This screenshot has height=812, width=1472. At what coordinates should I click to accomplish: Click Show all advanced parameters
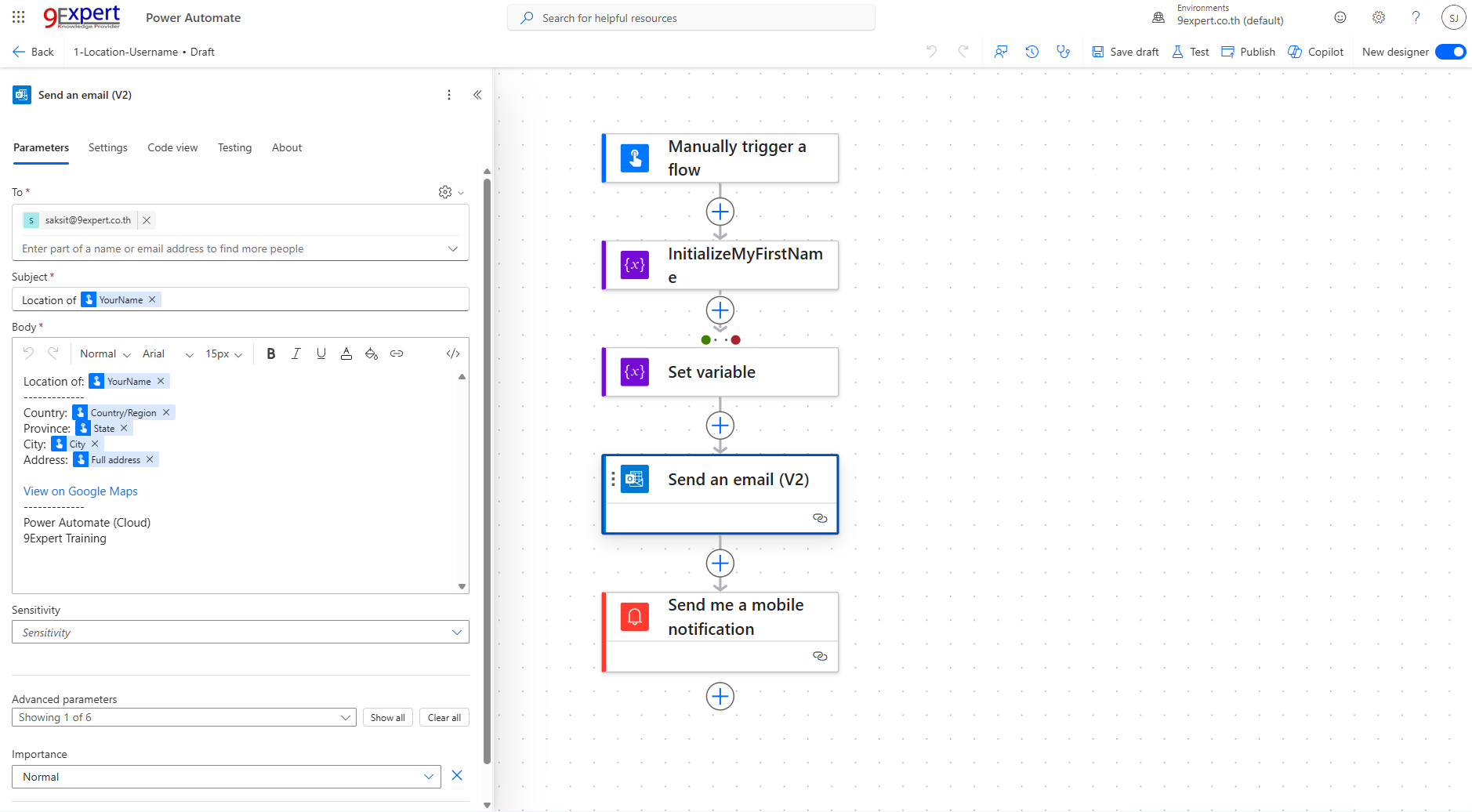pyautogui.click(x=387, y=716)
